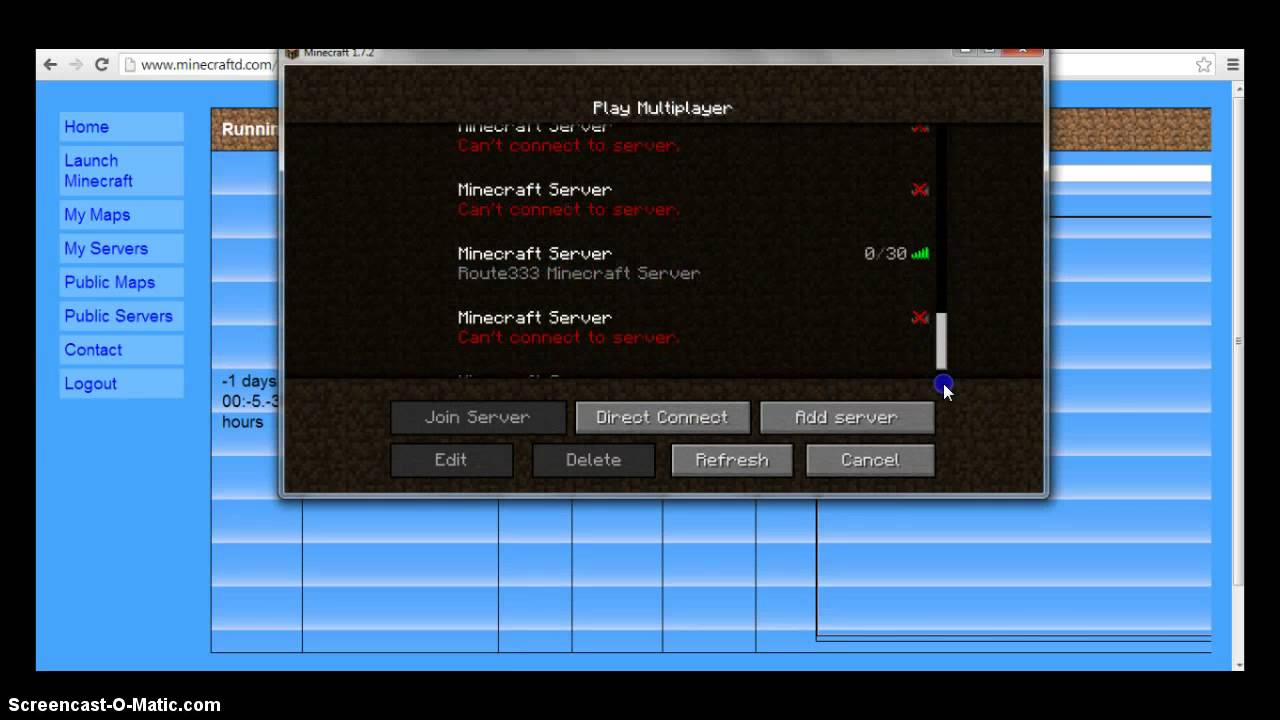Bookmark this page with the star icon
The height and width of the screenshot is (720, 1280).
[1204, 64]
